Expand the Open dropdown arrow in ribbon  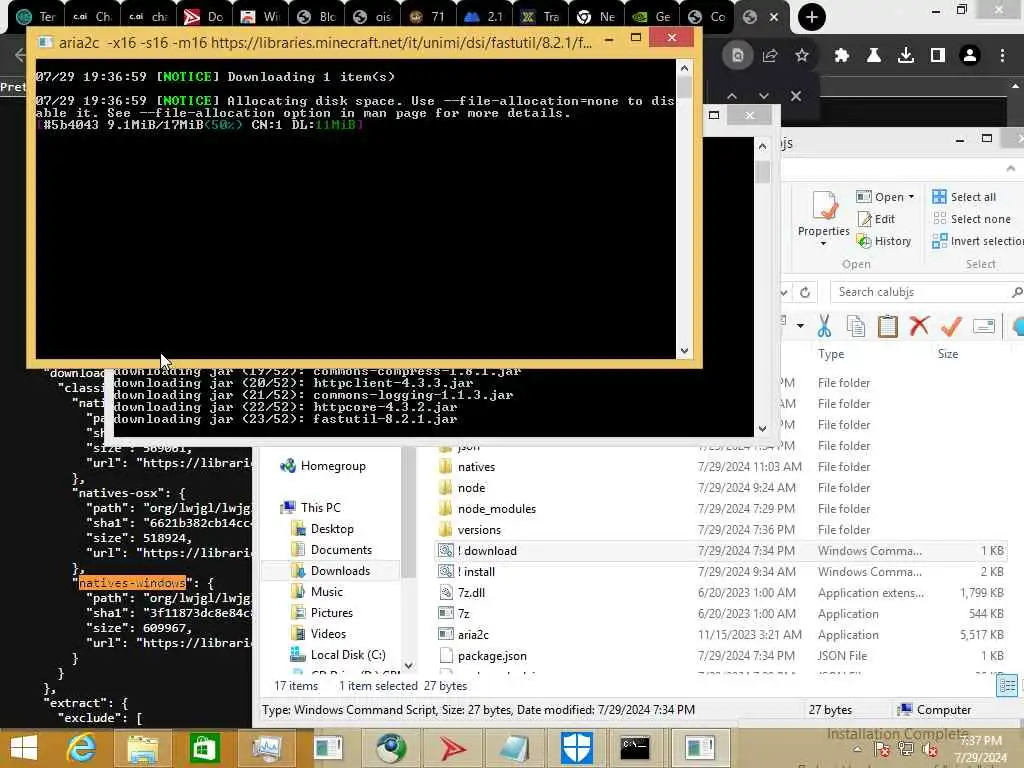pyautogui.click(x=911, y=197)
